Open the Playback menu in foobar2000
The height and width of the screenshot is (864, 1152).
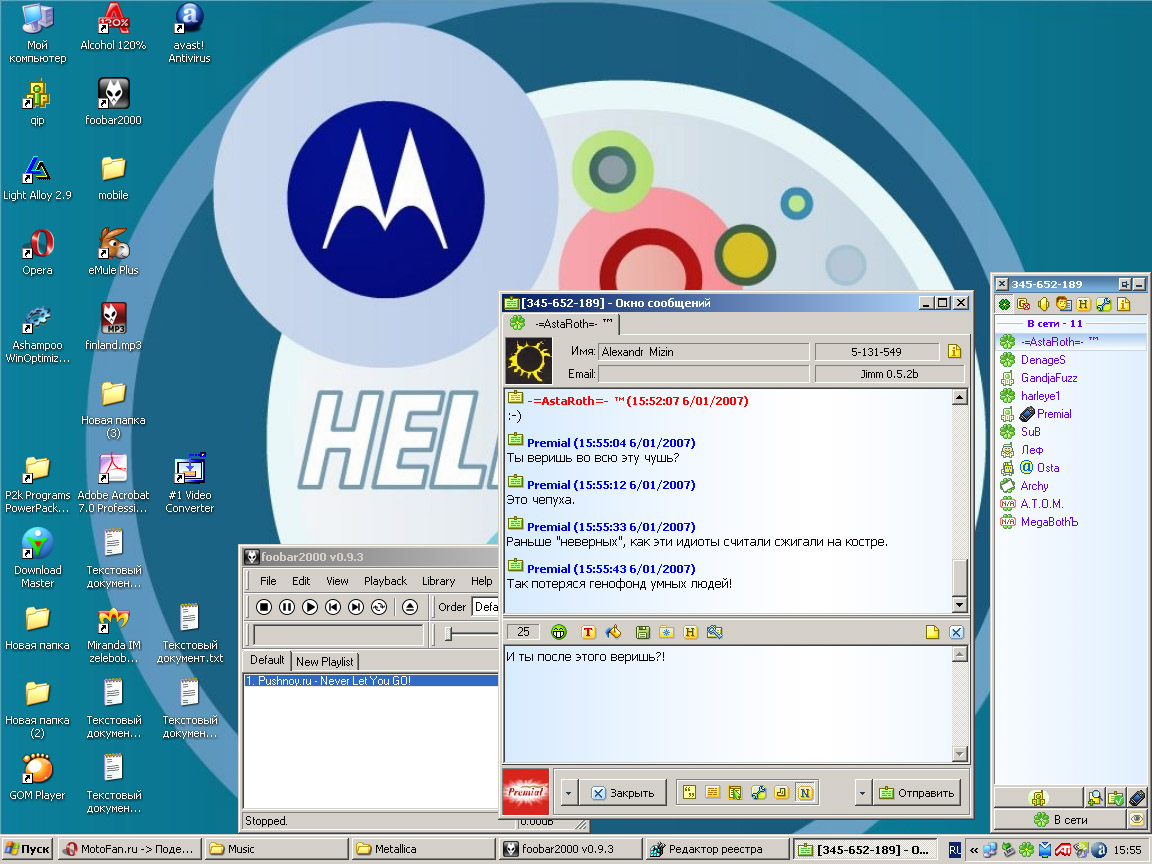pyautogui.click(x=385, y=581)
